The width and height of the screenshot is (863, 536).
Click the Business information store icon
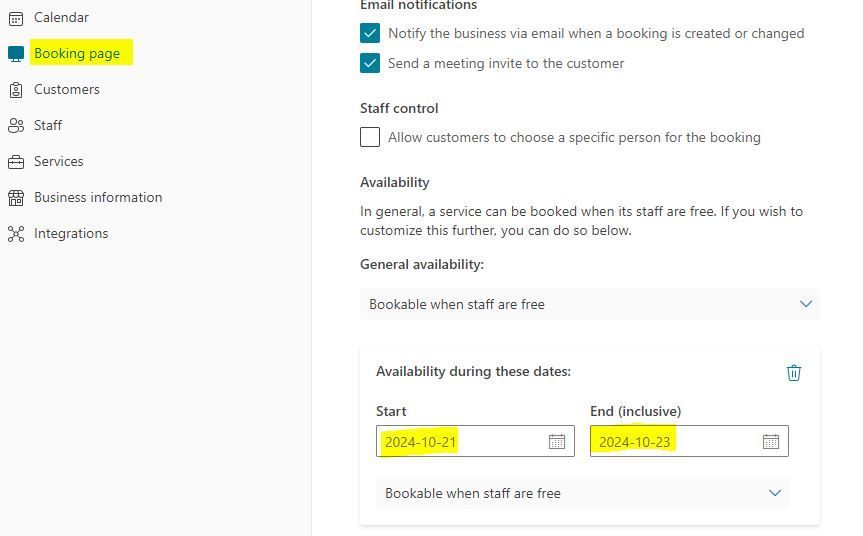(16, 198)
